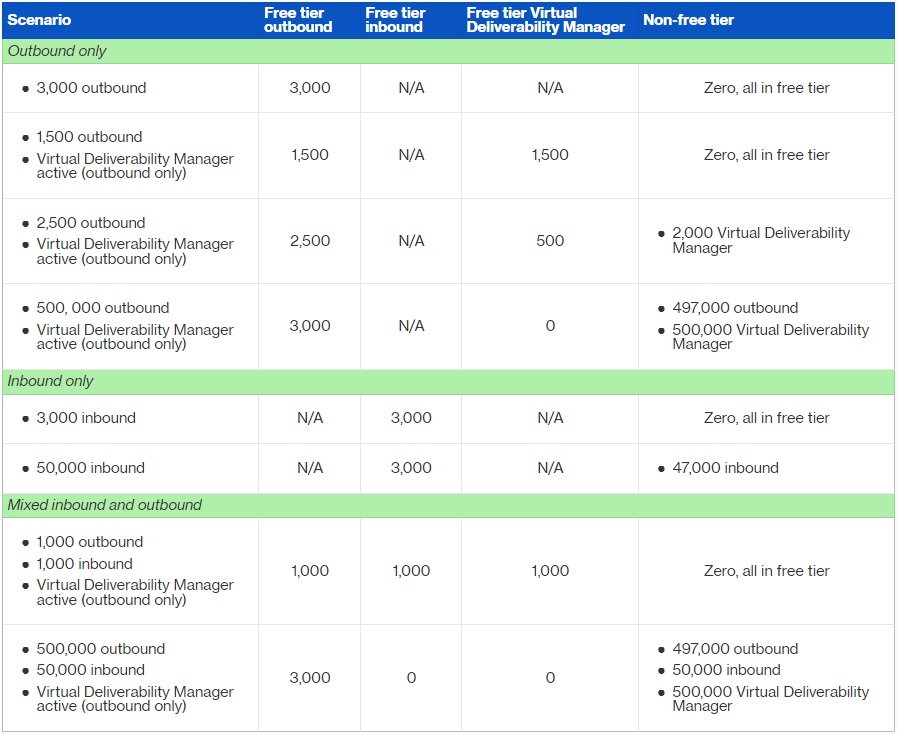Click '50,000 inbound' in last row's non-free cell
Screen dimensions: 897x734
tap(726, 670)
